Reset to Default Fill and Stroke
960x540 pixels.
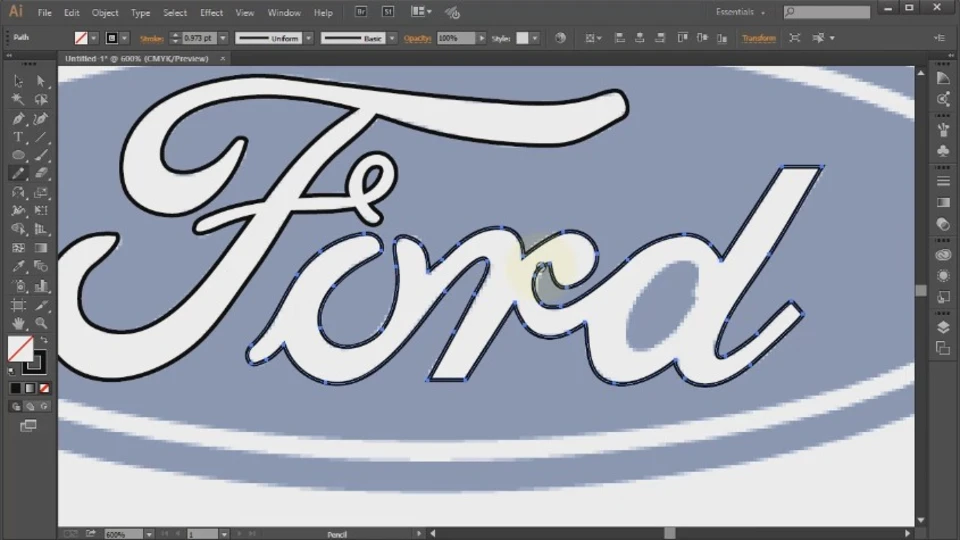point(12,371)
